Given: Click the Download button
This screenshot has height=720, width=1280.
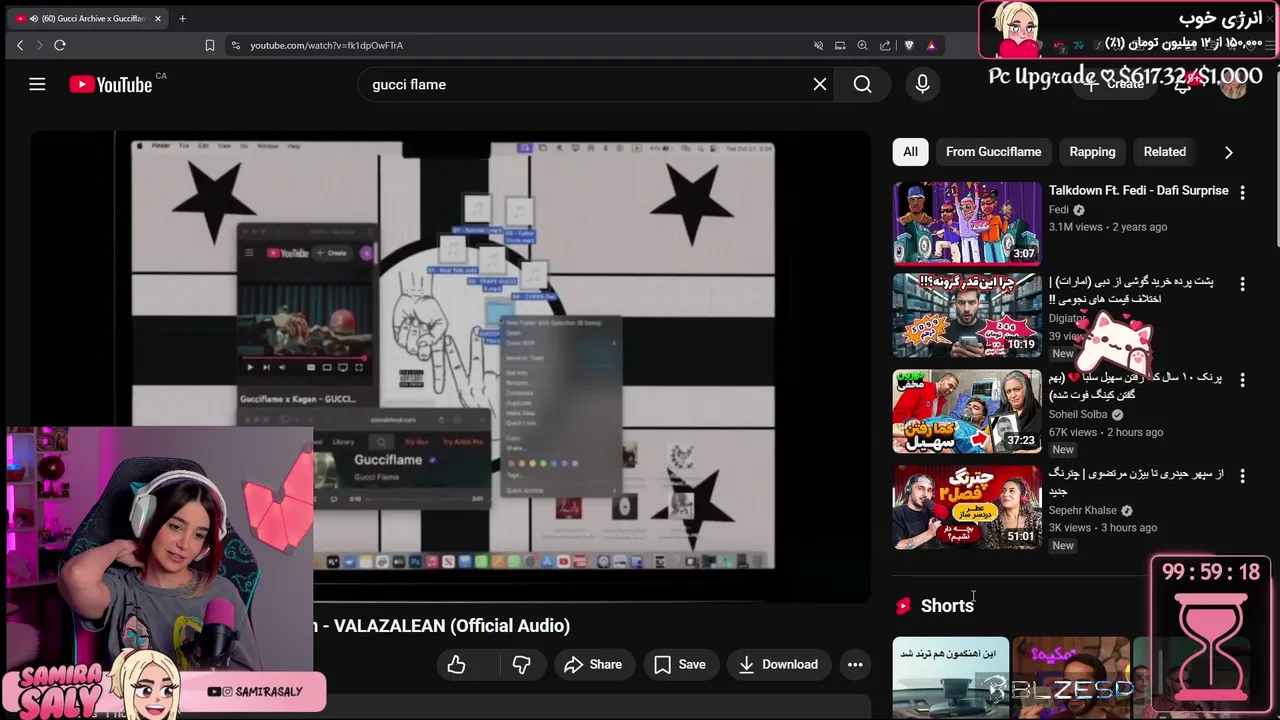Looking at the screenshot, I should 778,664.
